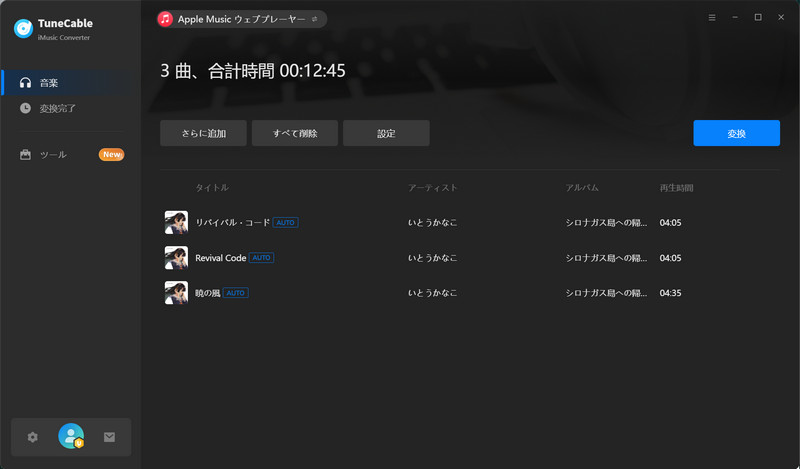The height and width of the screenshot is (469, 800).
Task: Click the アルバム column header
Action: 582,188
